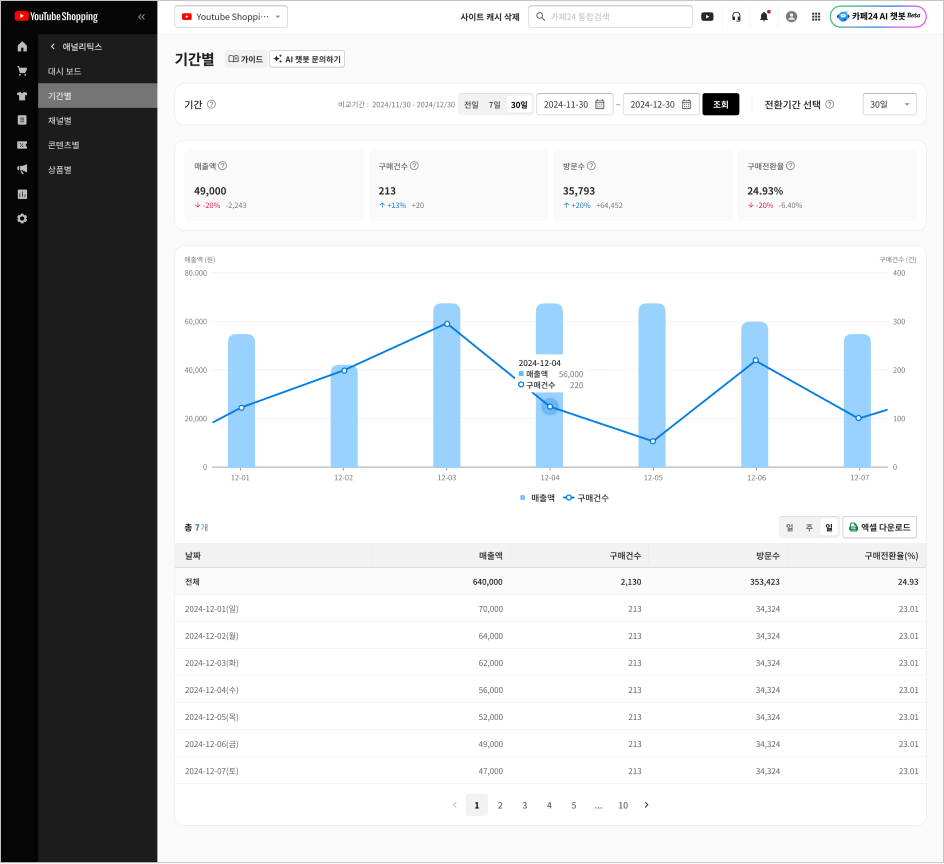Click the help icon next to 전환기간 선택
This screenshot has height=864, width=944.
point(830,104)
